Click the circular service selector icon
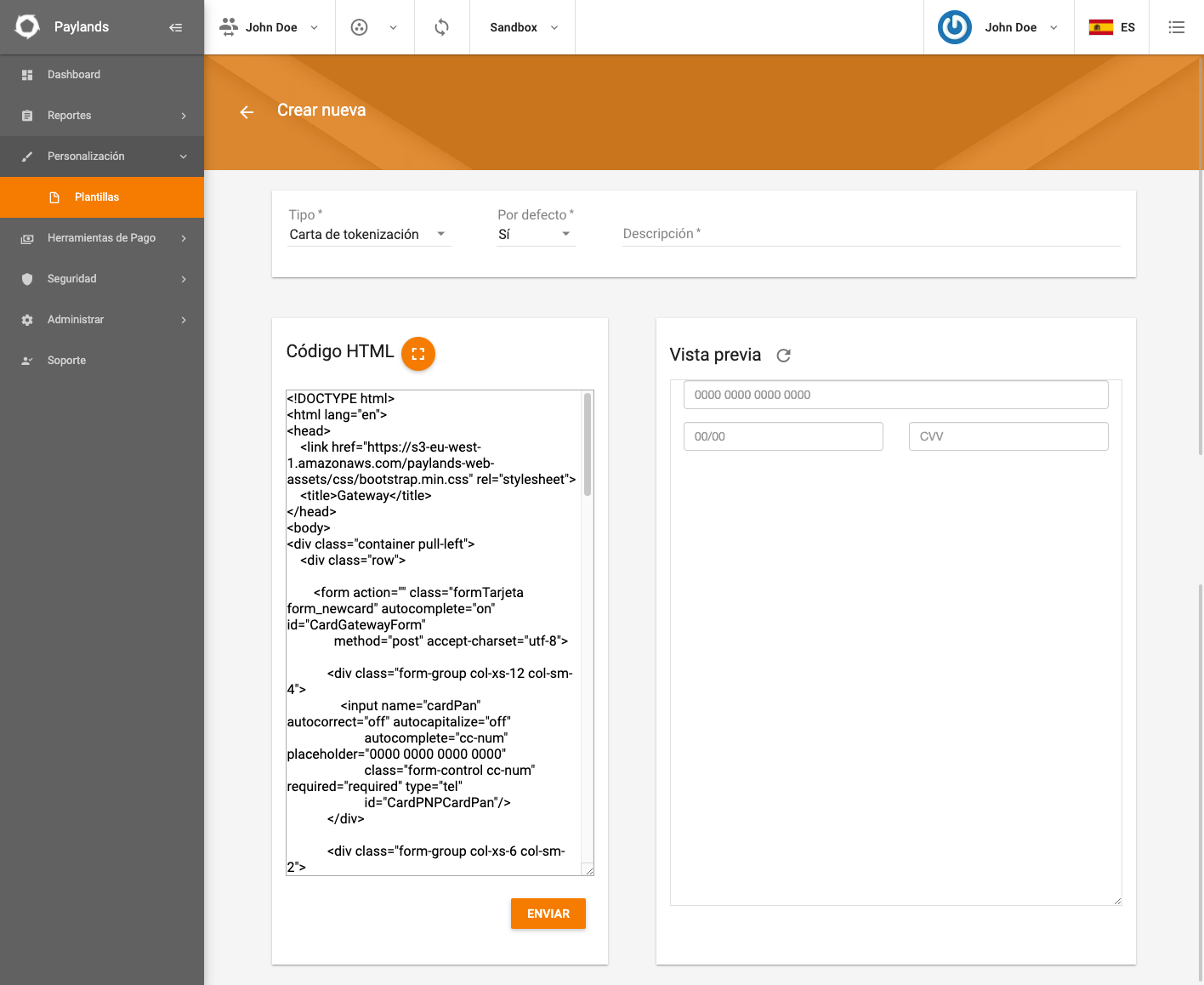 (360, 27)
